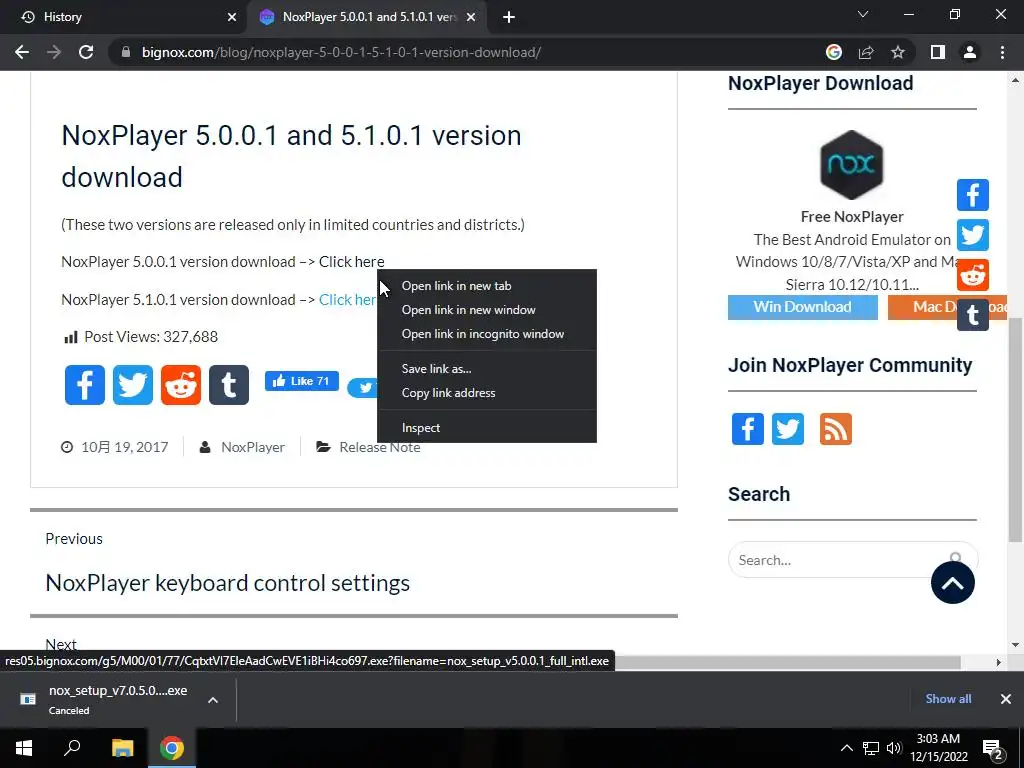Close the History tab
1024x768 pixels.
tap(232, 17)
